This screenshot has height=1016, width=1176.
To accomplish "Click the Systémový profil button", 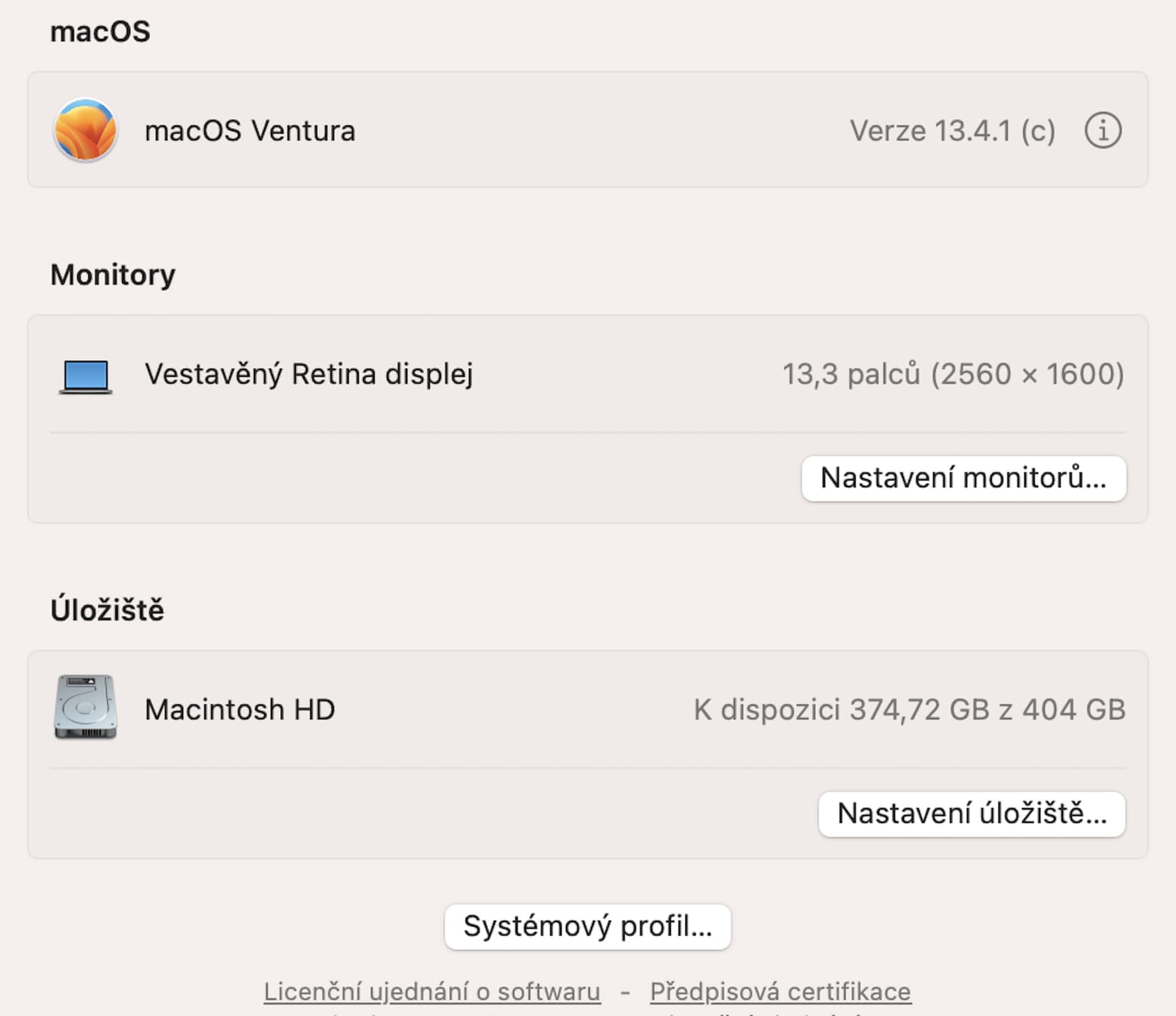I will coord(587,927).
